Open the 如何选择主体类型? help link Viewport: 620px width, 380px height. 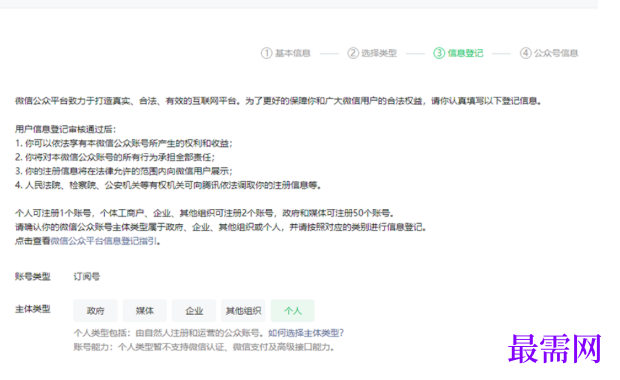point(306,333)
